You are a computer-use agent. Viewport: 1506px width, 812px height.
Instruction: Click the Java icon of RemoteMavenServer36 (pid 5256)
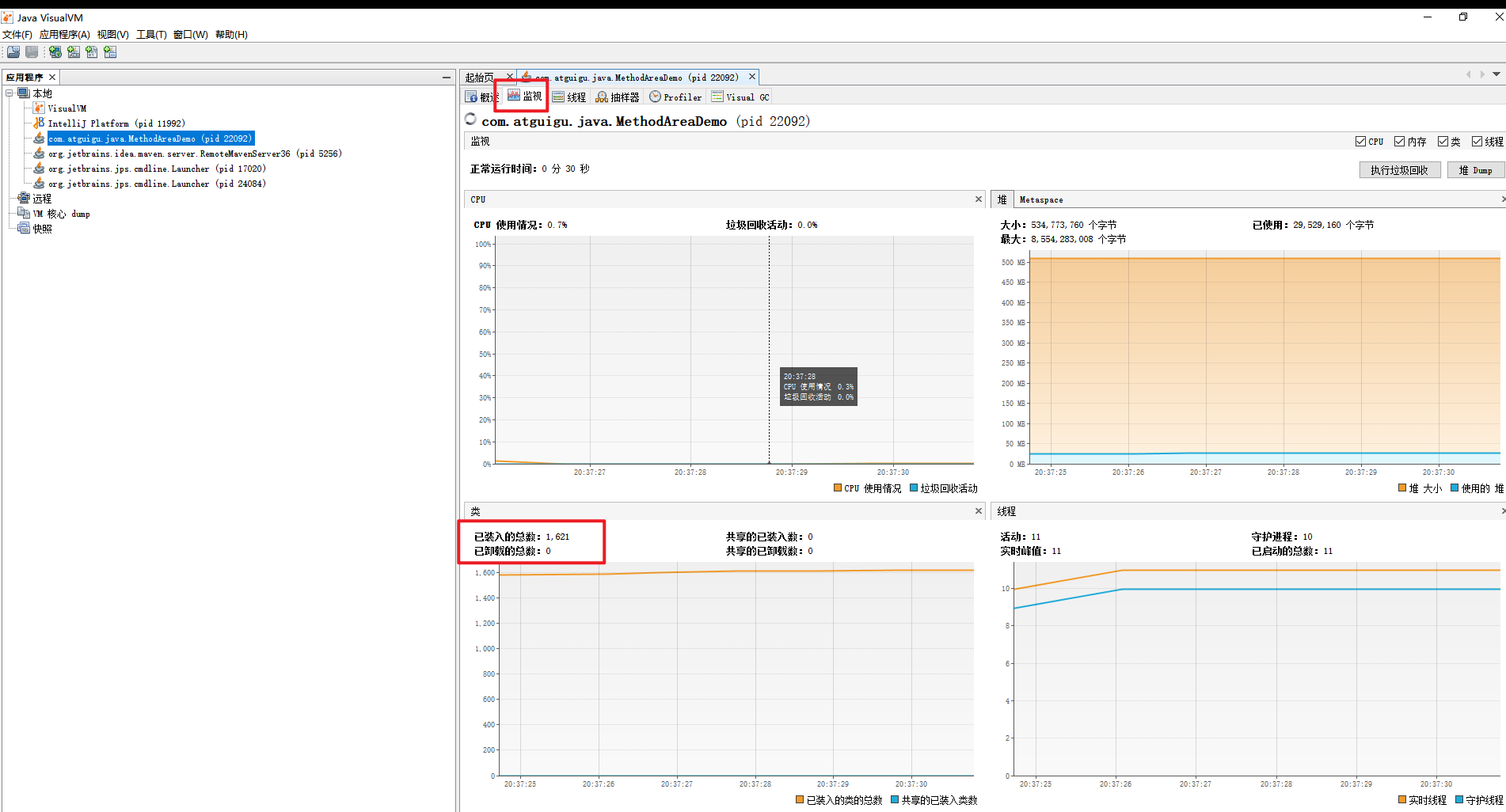coord(39,154)
